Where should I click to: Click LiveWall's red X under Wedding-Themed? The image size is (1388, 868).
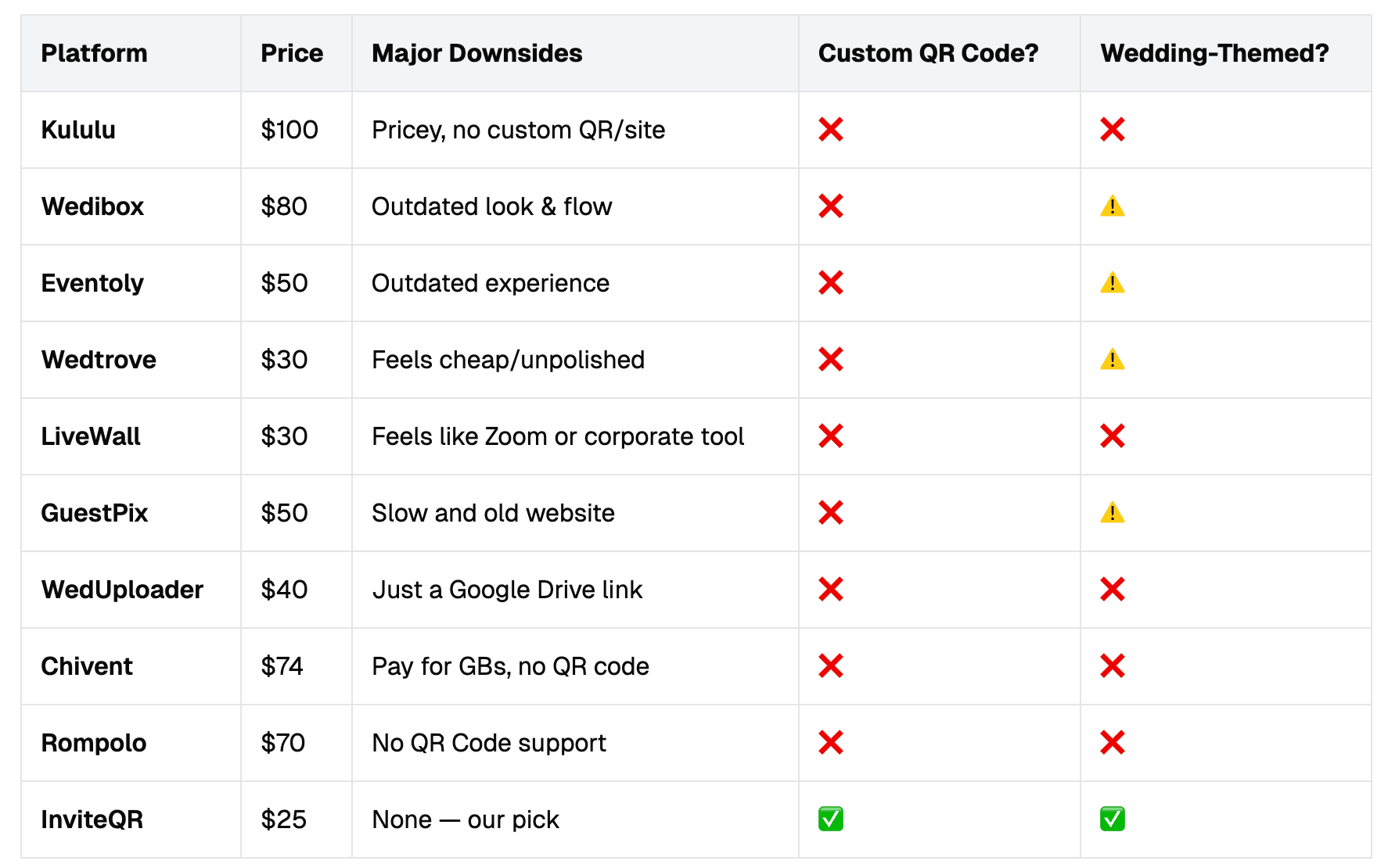click(x=1112, y=436)
